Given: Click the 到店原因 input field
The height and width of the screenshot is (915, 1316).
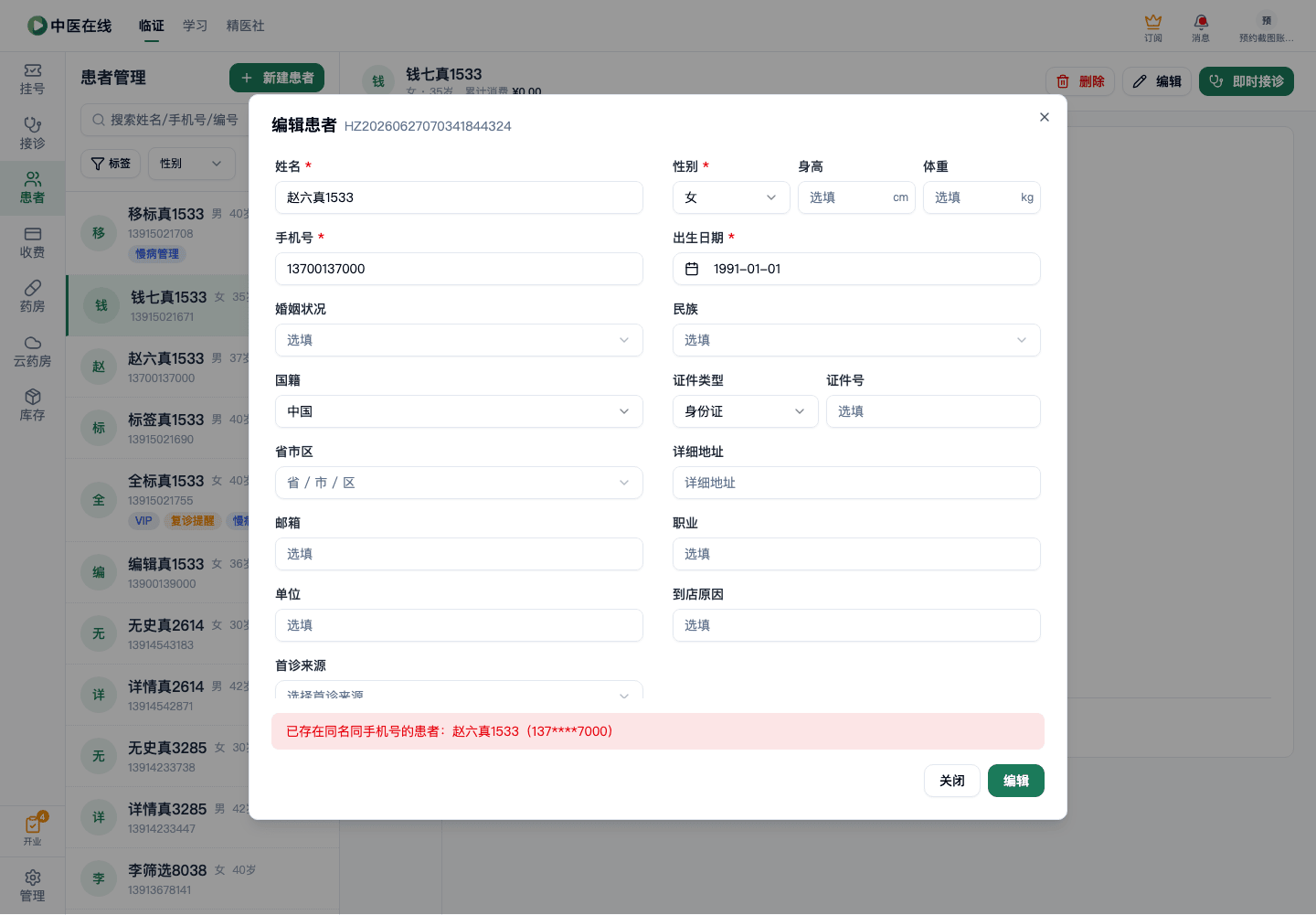Looking at the screenshot, I should point(856,625).
